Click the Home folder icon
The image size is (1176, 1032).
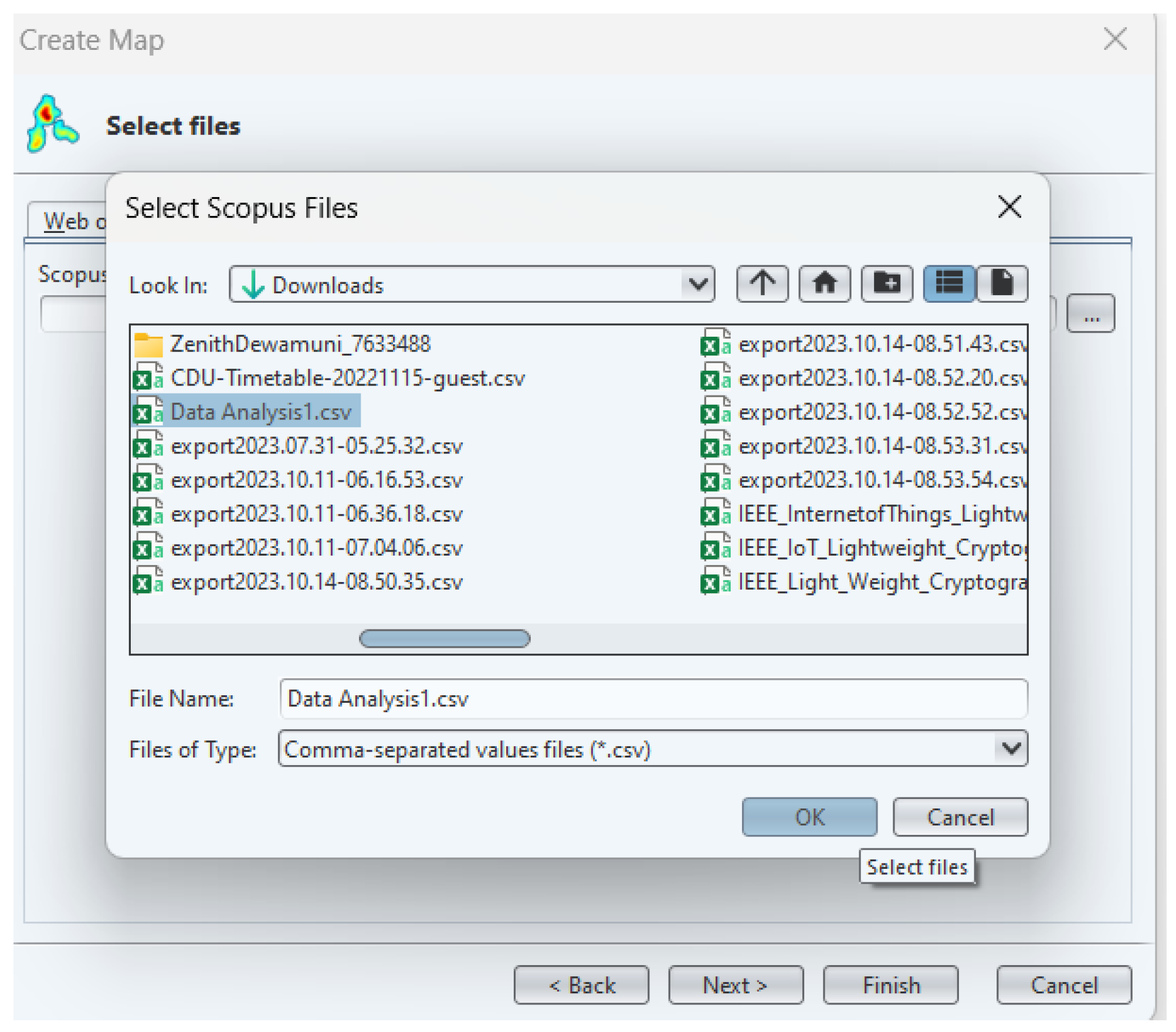pyautogui.click(x=824, y=284)
